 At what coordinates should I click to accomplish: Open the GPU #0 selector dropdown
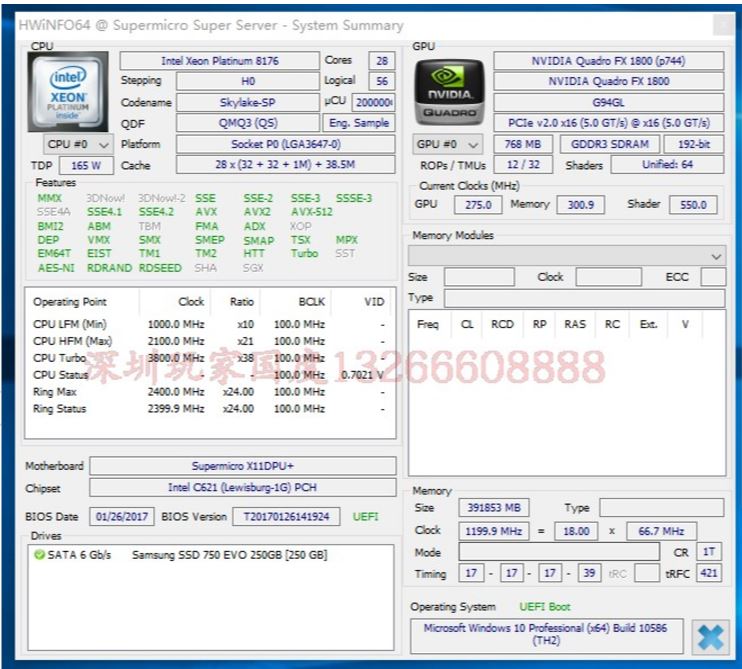(x=448, y=144)
